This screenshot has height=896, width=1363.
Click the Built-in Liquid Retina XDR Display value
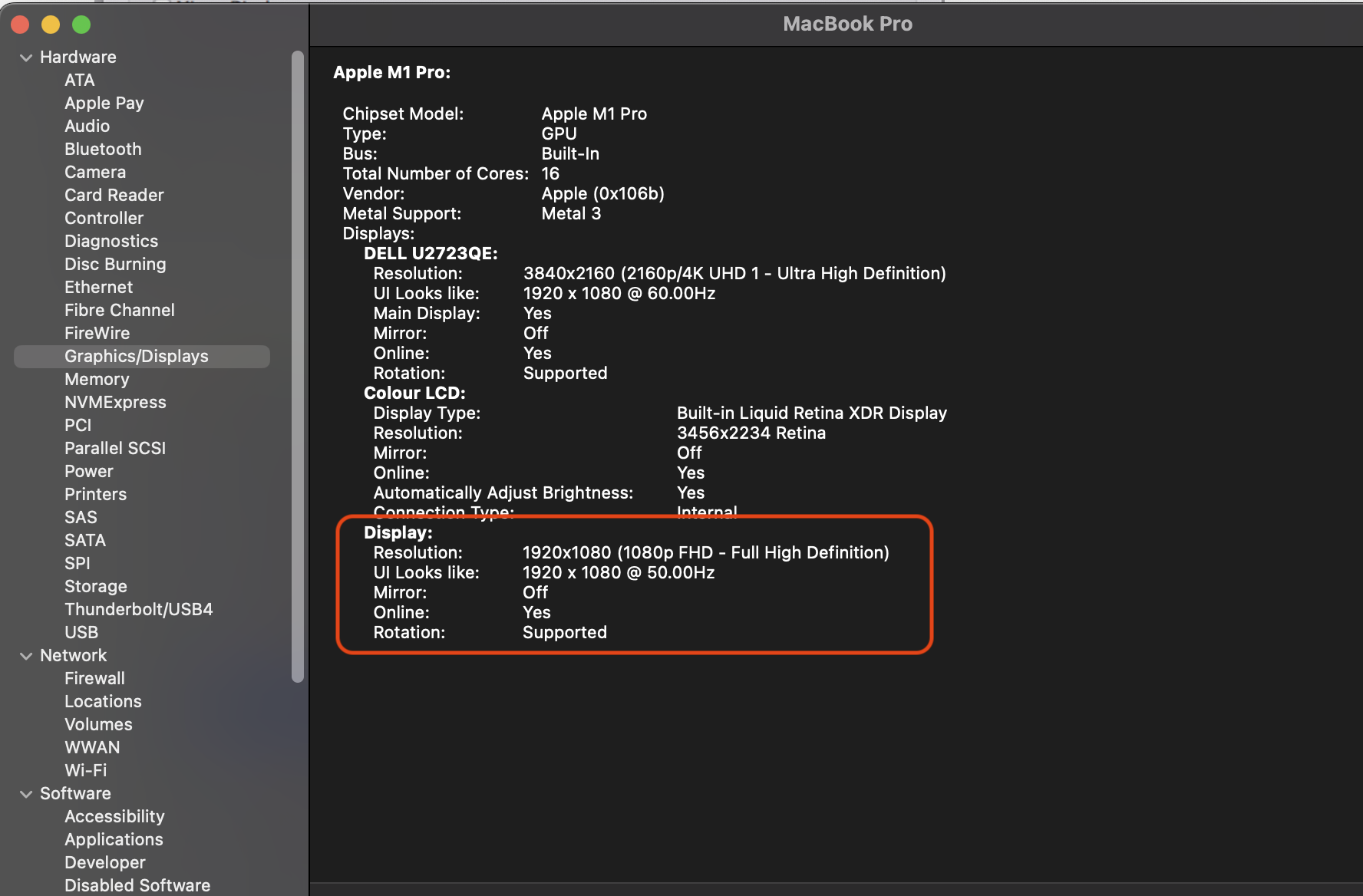(812, 413)
